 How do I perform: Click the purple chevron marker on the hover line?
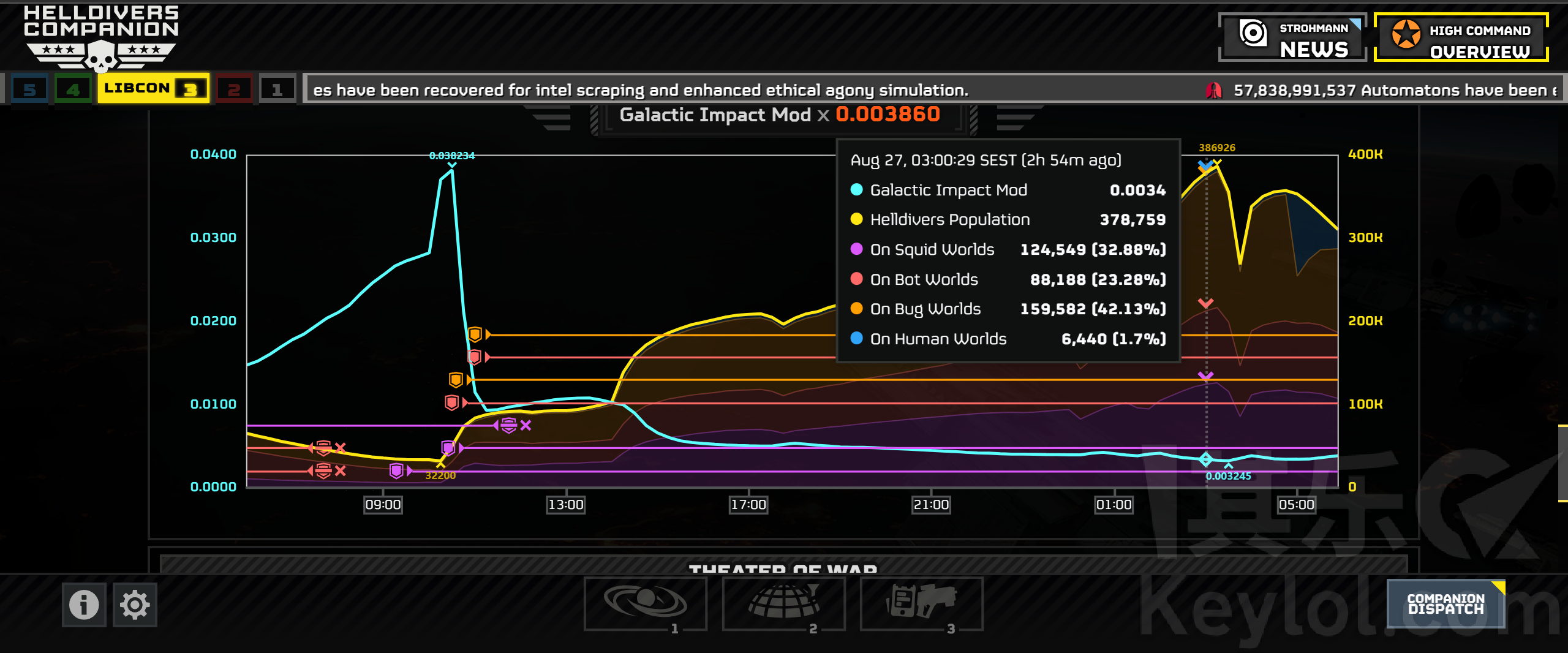point(1206,376)
